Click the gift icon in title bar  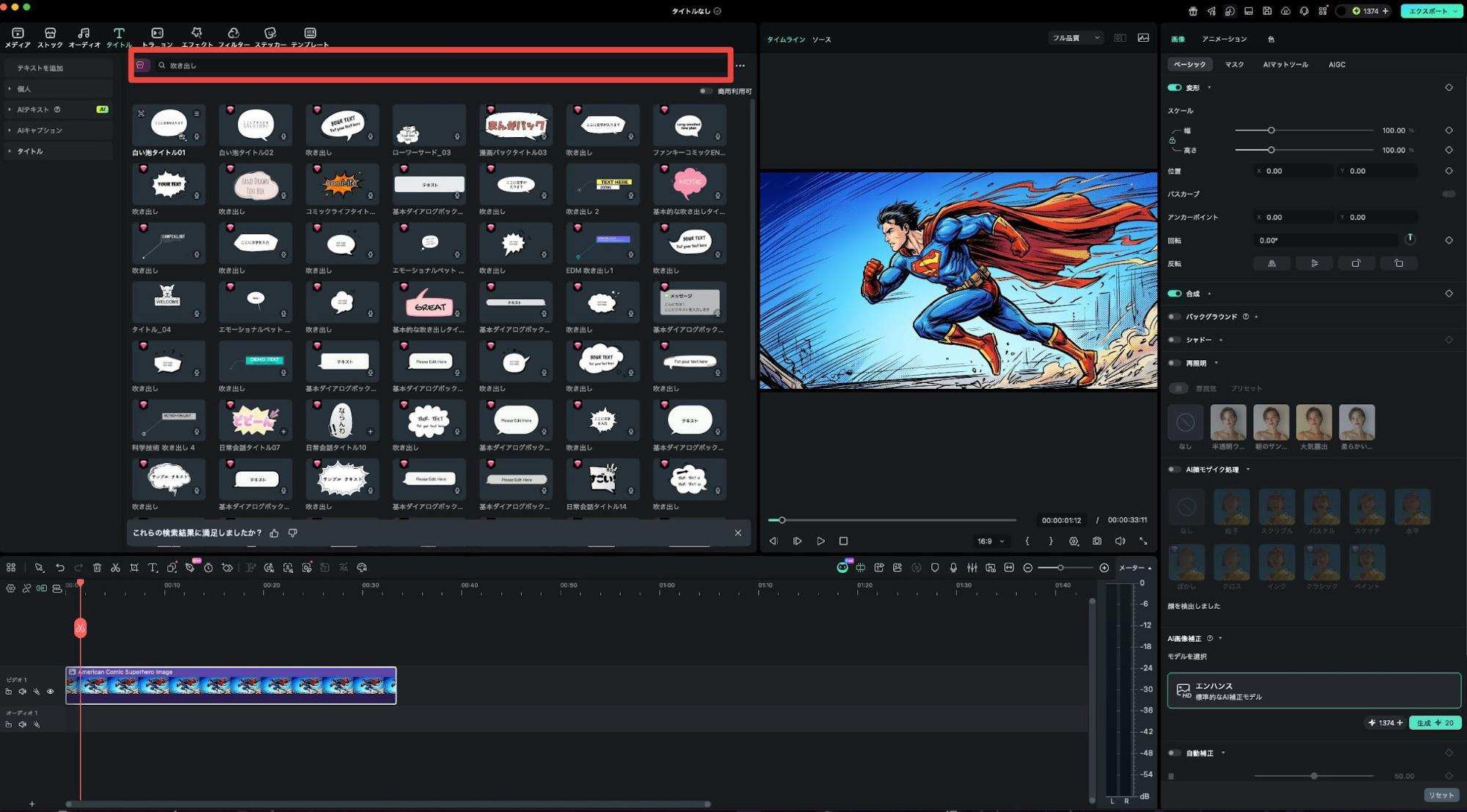tap(1193, 11)
